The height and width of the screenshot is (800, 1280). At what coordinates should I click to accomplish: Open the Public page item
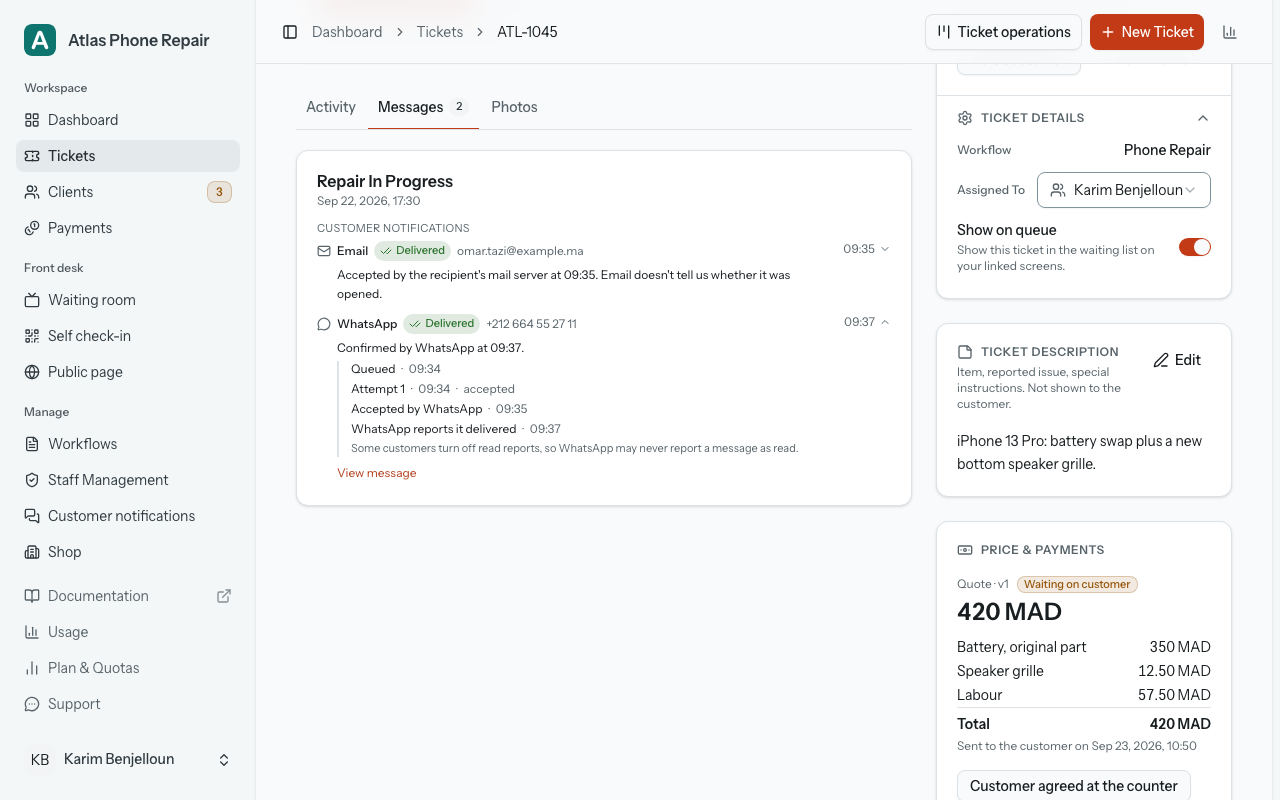tap(128, 372)
